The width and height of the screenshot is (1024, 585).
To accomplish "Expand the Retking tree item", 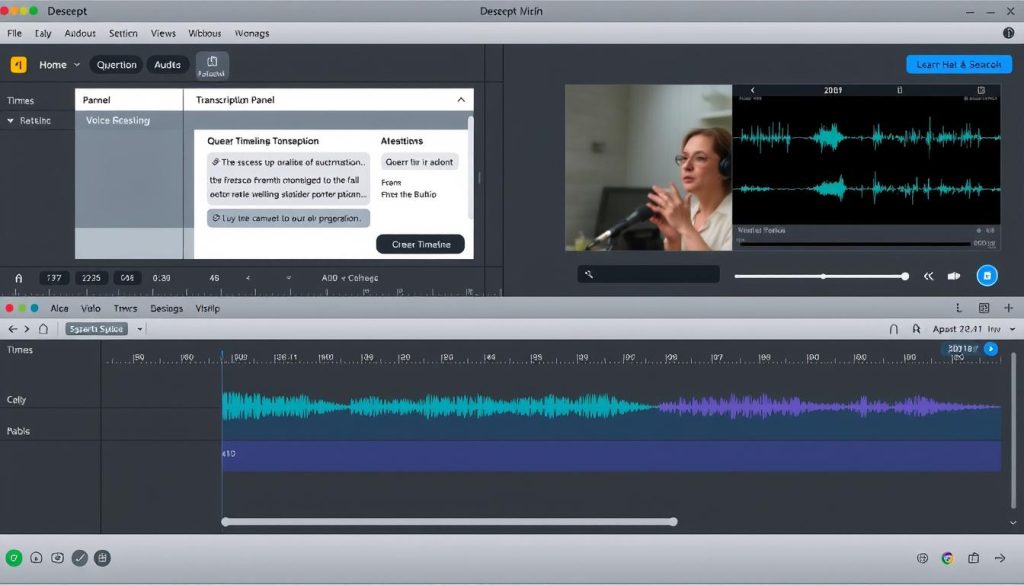I will 11,121.
